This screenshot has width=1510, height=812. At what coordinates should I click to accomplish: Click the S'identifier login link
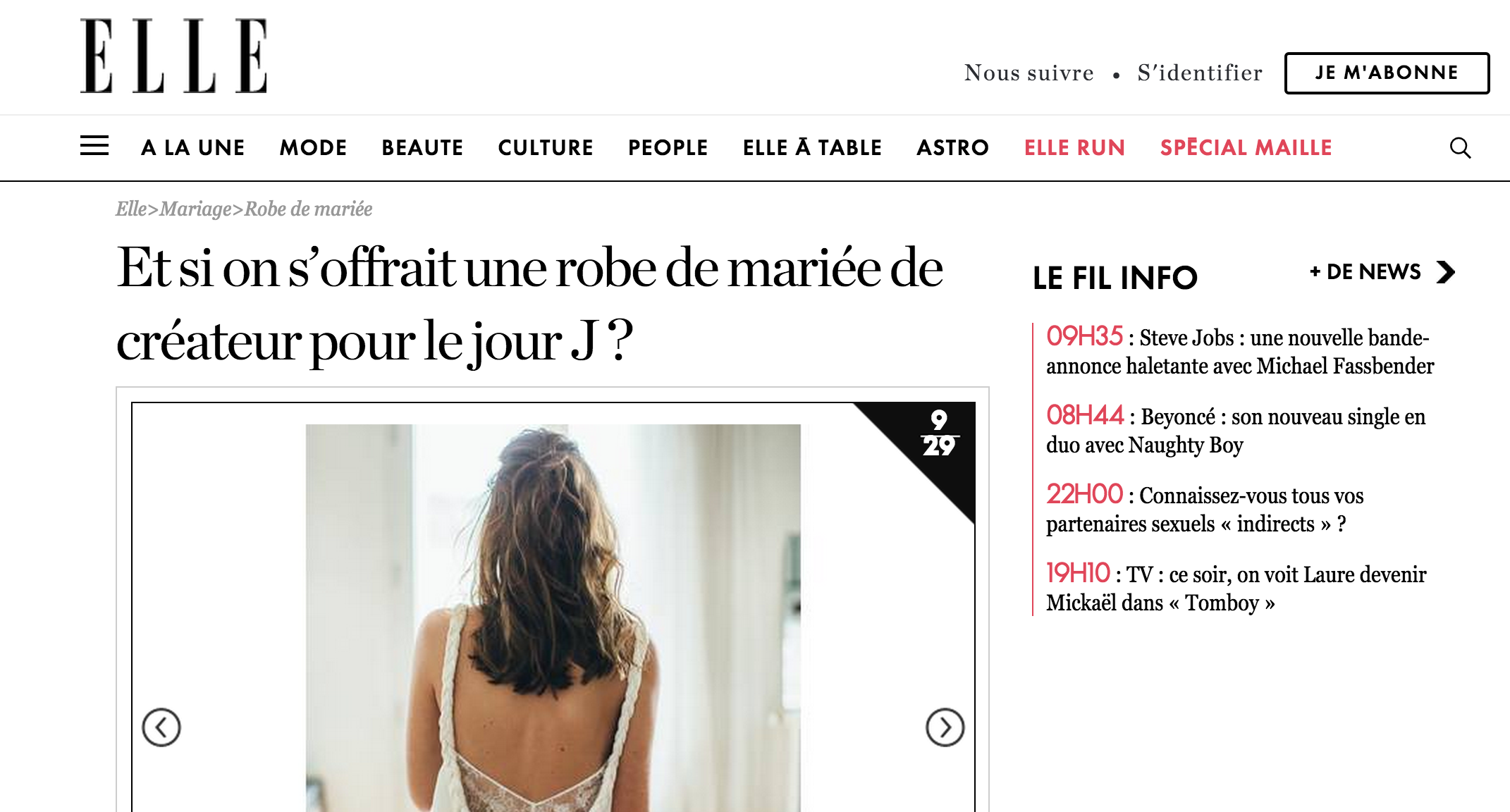[x=1200, y=73]
